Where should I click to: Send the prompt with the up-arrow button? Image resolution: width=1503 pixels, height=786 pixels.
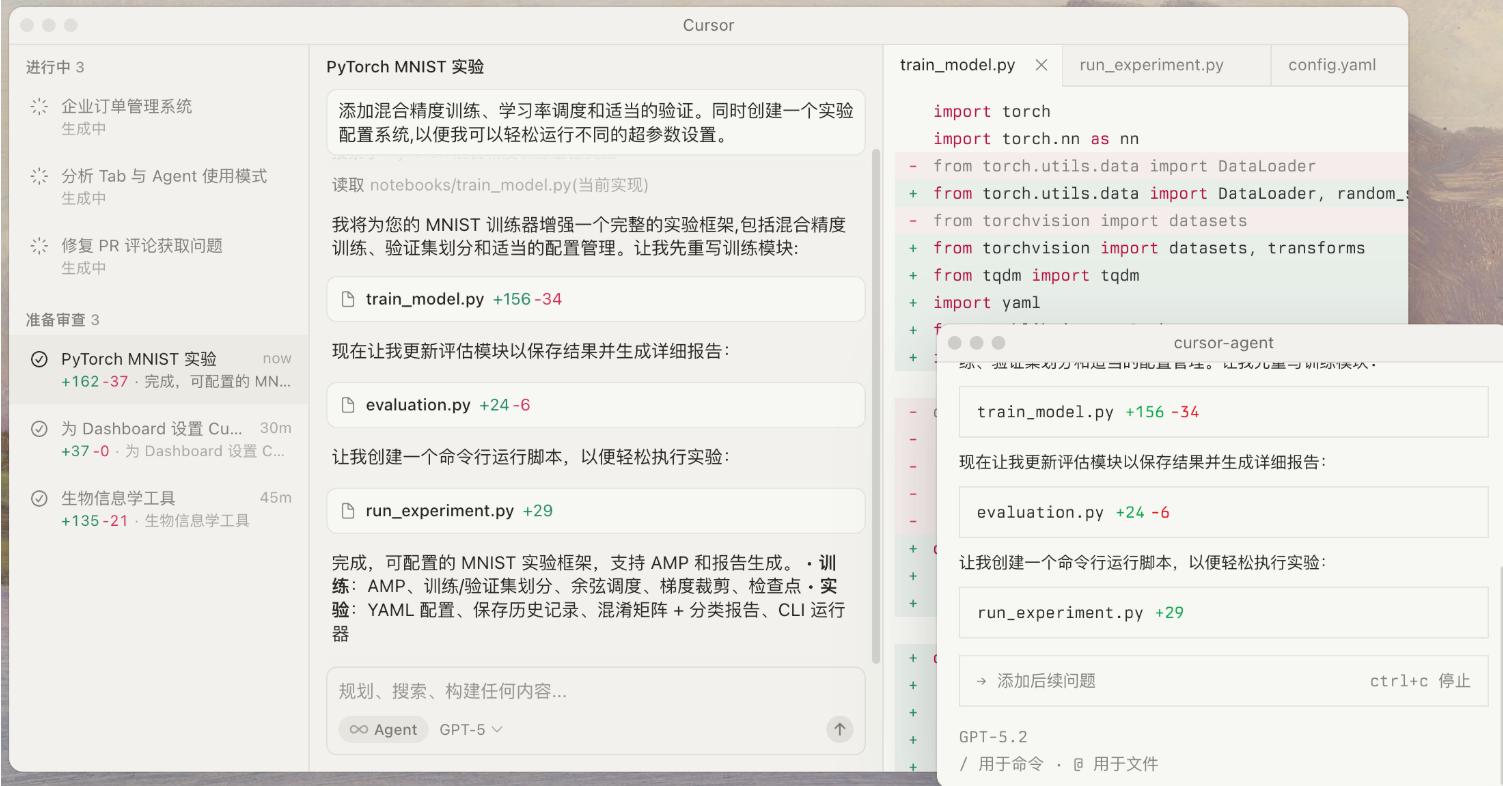(840, 730)
